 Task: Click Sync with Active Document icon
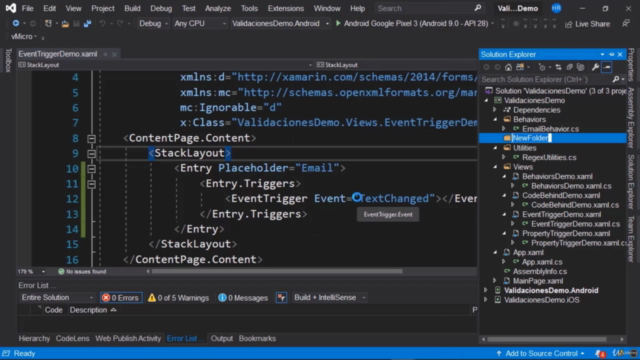tap(558, 67)
